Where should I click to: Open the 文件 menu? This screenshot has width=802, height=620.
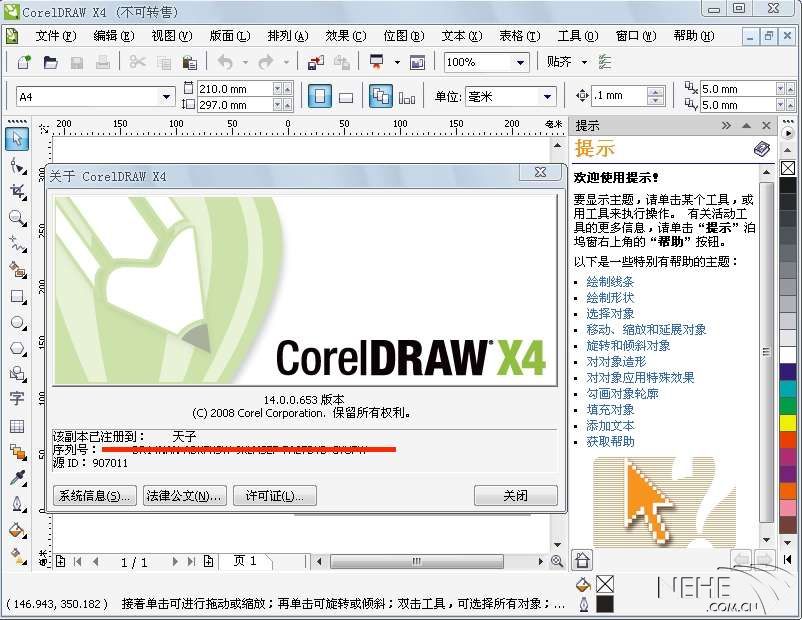(55, 36)
